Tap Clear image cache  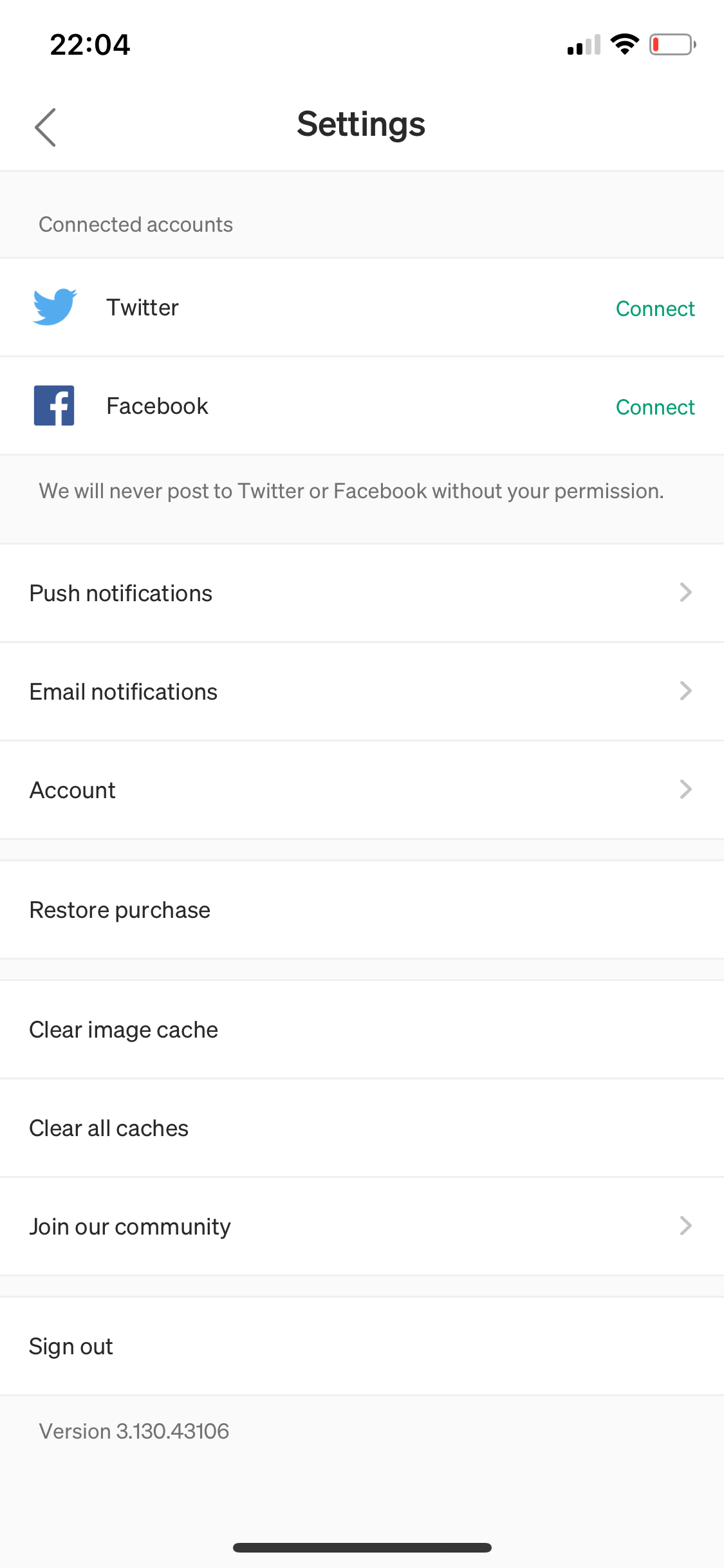pos(124,1030)
